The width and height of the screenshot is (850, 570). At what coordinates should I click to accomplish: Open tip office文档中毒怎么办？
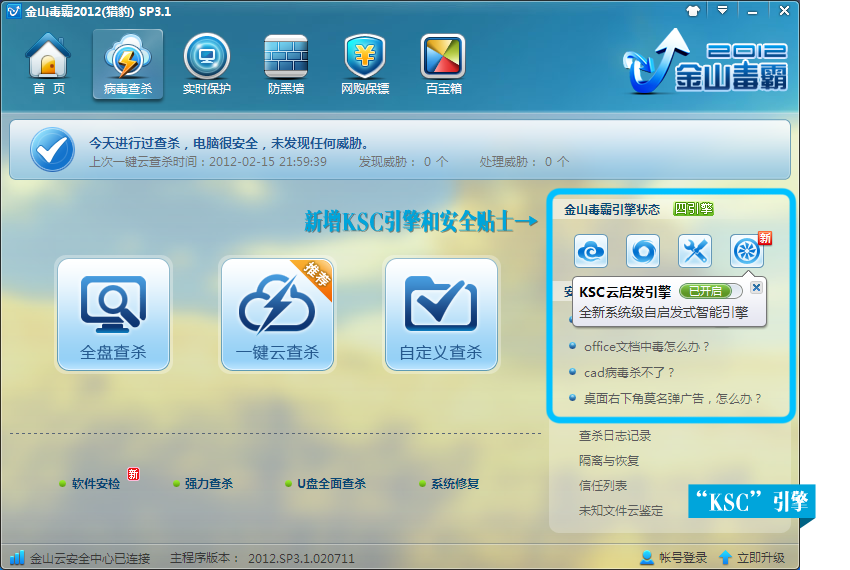click(646, 347)
